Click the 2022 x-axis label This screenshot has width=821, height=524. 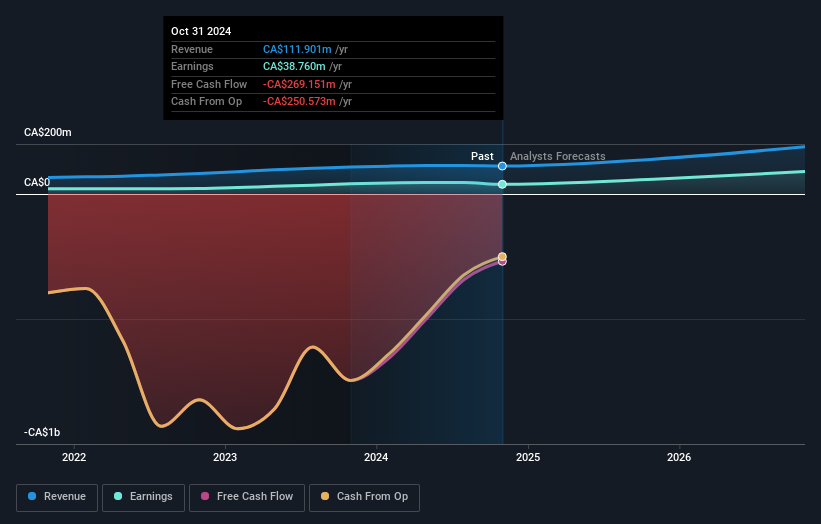click(74, 457)
